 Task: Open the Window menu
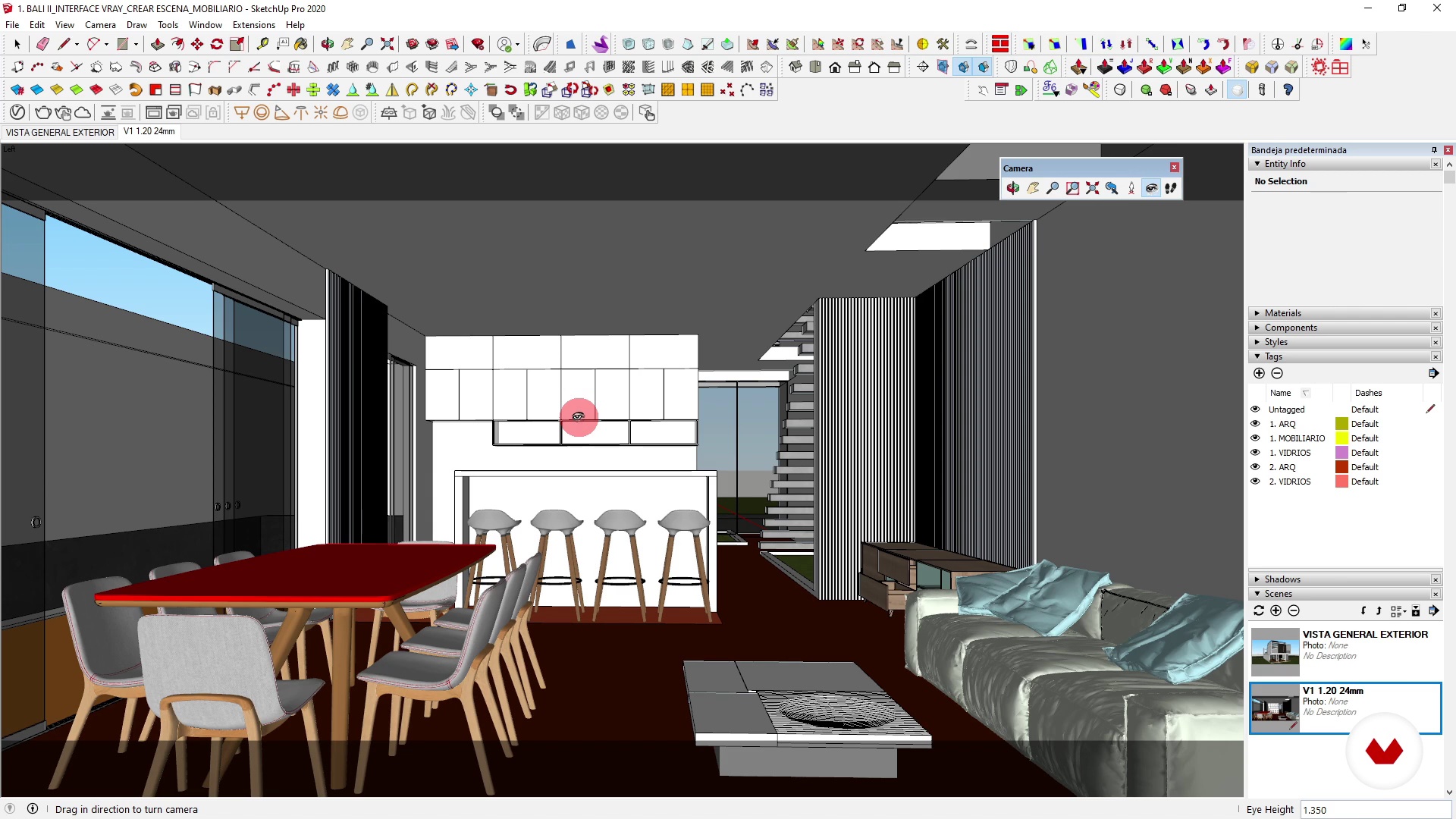tap(205, 25)
